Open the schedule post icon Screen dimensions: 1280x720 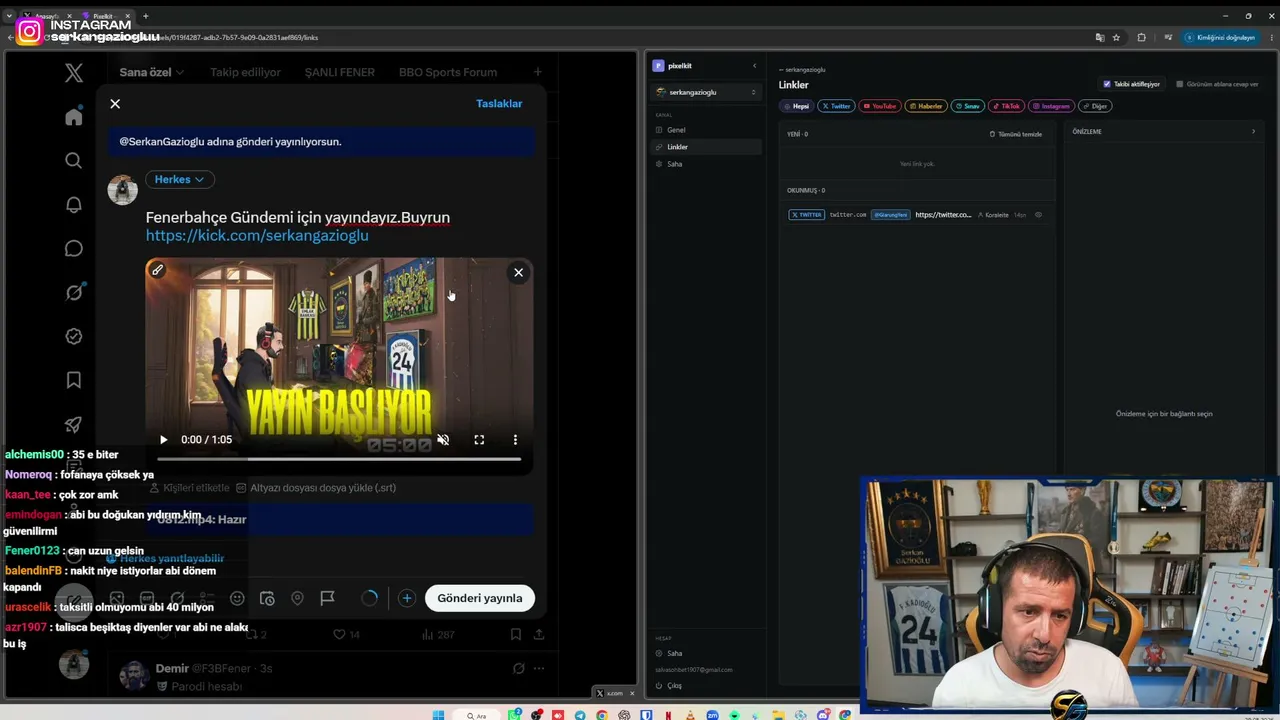pos(267,598)
